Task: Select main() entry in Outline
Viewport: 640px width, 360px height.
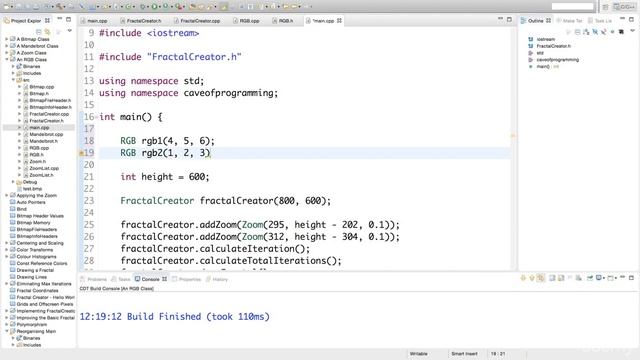Action: 543,67
